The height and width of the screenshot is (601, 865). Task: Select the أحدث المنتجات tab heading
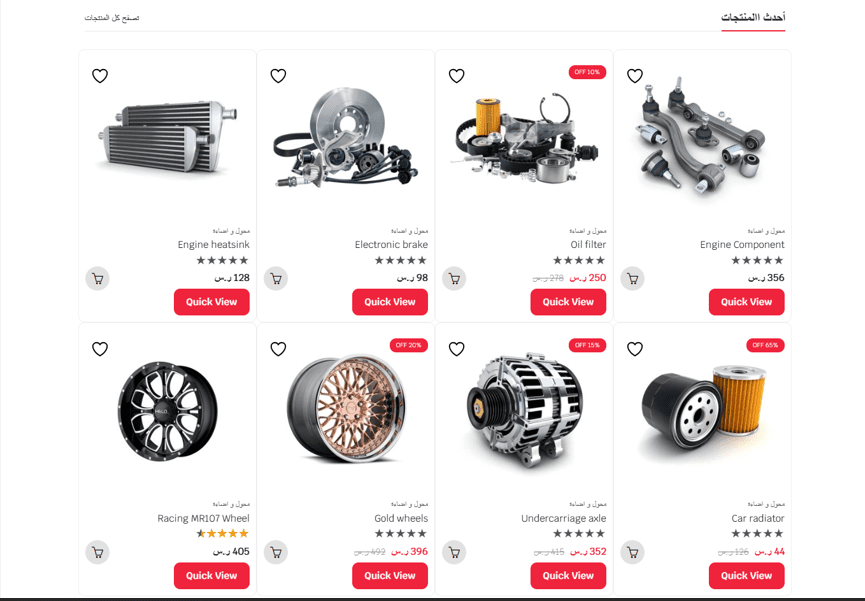pos(753,18)
